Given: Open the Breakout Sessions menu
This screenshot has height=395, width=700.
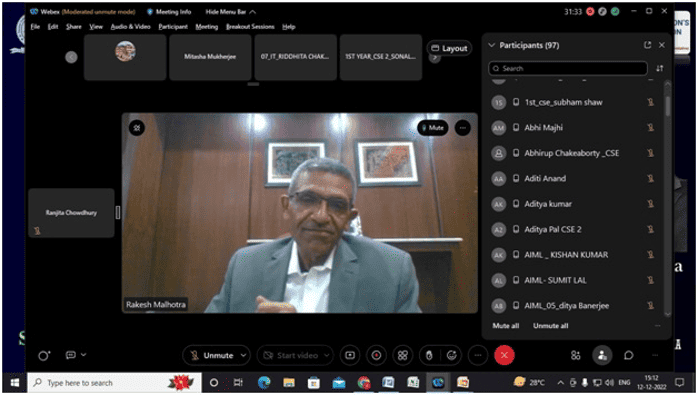Looking at the screenshot, I should (250, 27).
